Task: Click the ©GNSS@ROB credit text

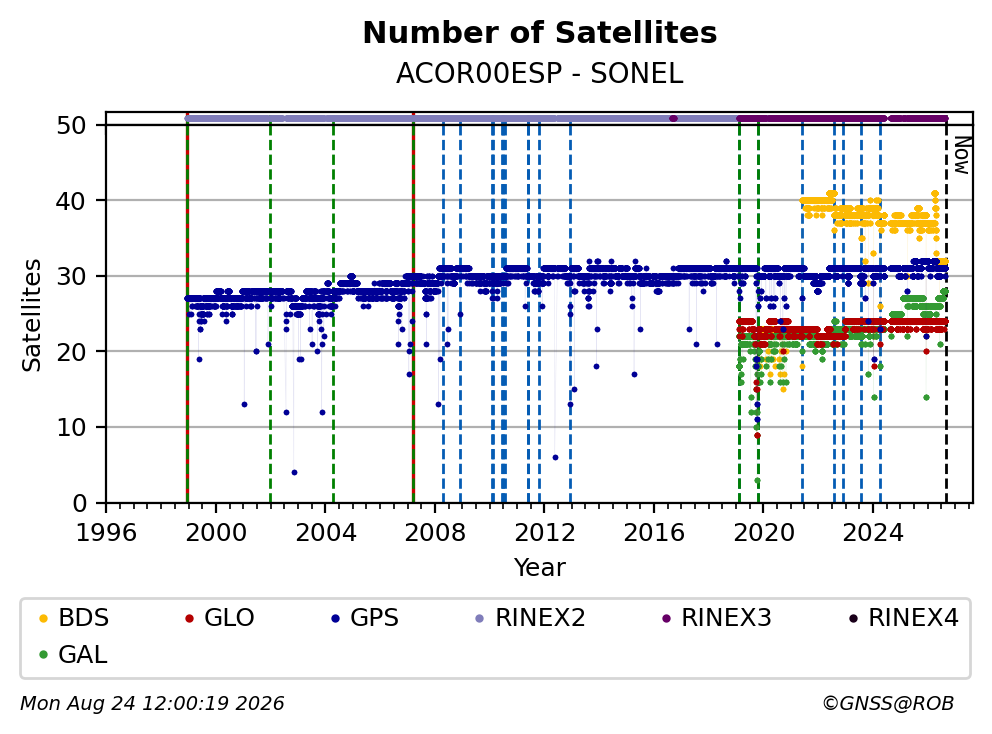Action: (888, 704)
